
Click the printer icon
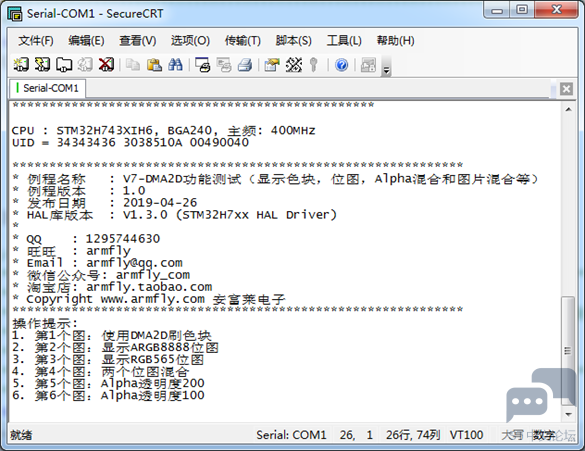pos(245,65)
